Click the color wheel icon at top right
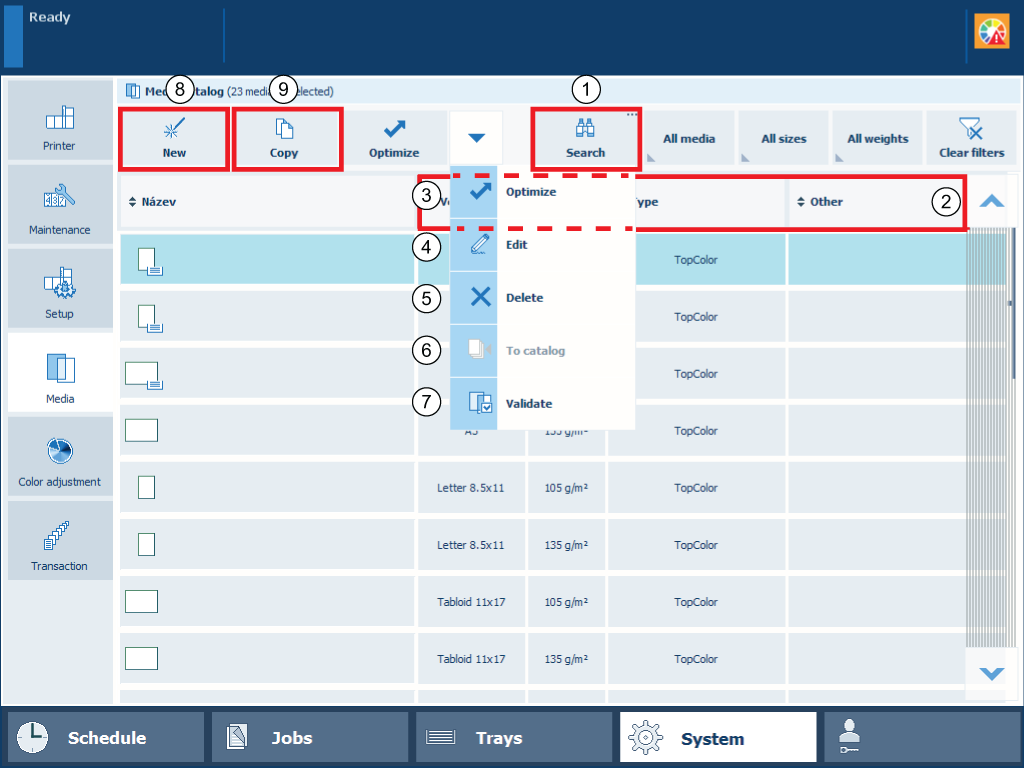 pyautogui.click(x=992, y=33)
